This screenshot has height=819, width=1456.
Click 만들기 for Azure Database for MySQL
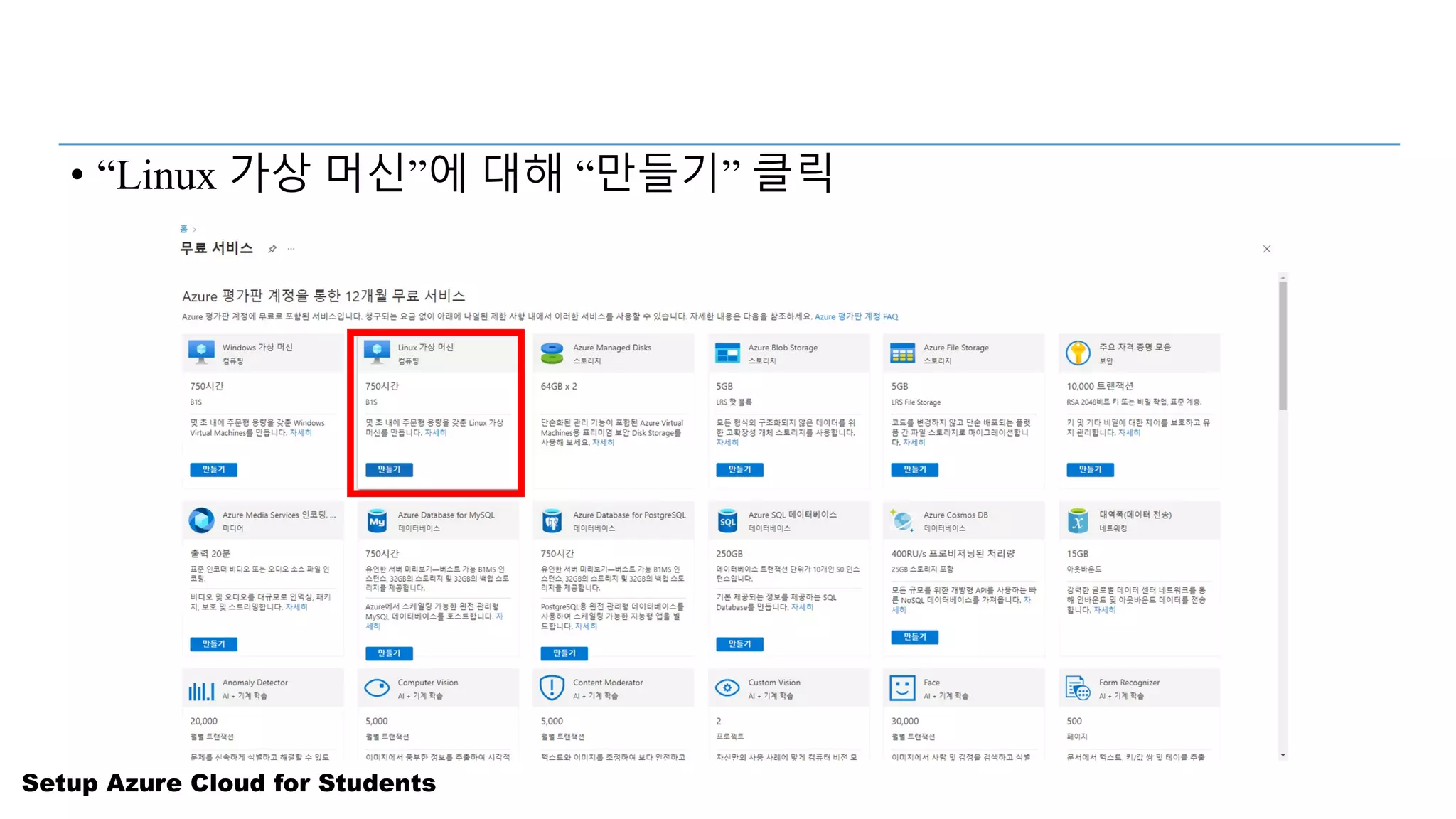pyautogui.click(x=389, y=653)
